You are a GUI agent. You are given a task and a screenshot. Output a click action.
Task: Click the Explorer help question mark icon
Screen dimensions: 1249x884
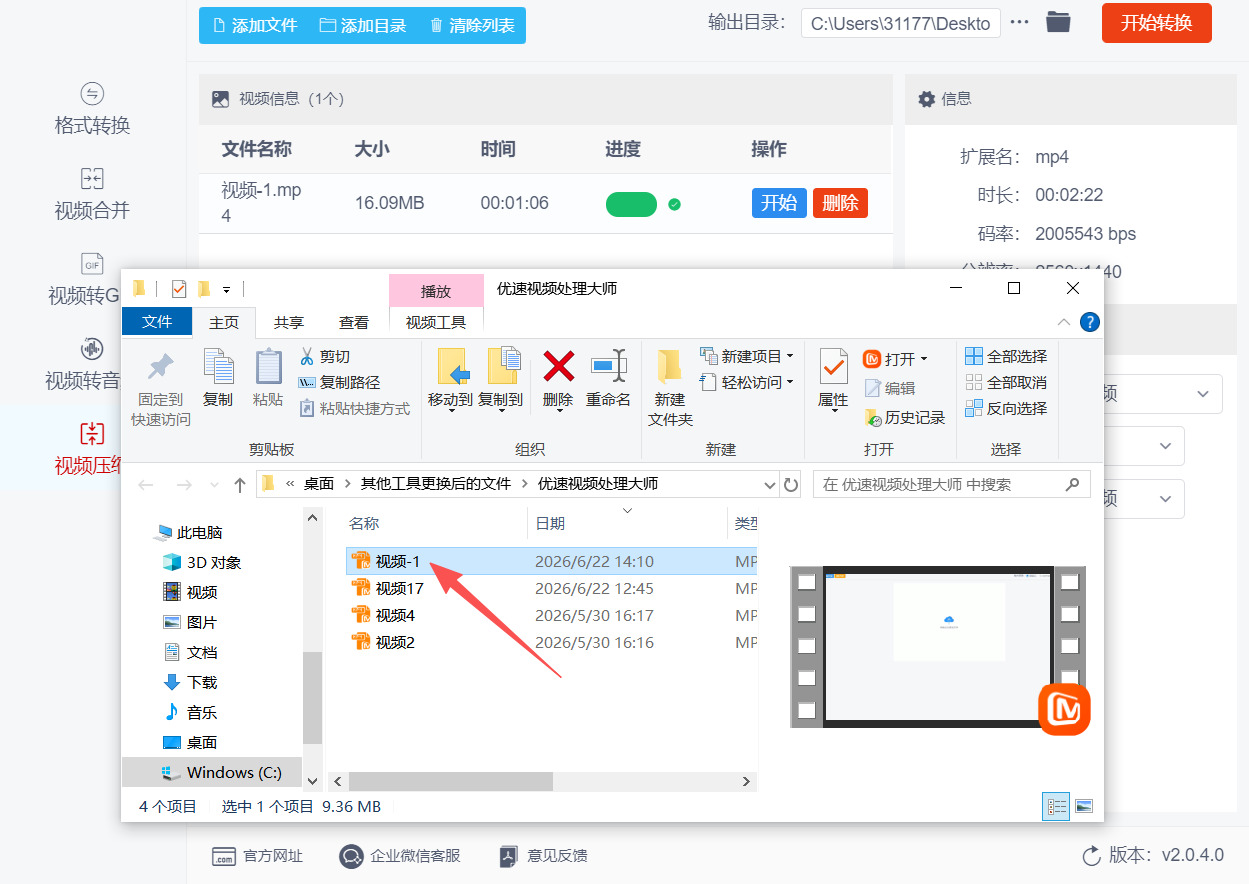tap(1090, 322)
